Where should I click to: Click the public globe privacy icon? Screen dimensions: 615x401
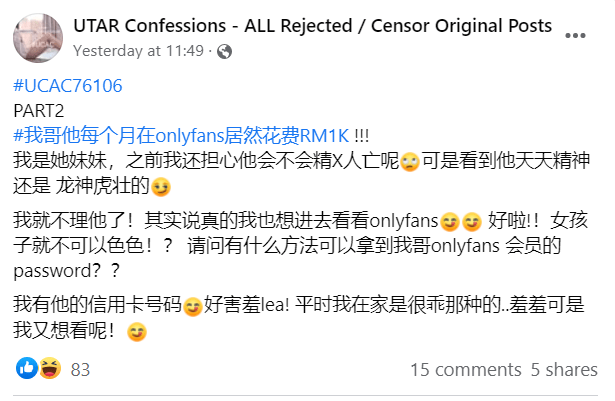(224, 51)
